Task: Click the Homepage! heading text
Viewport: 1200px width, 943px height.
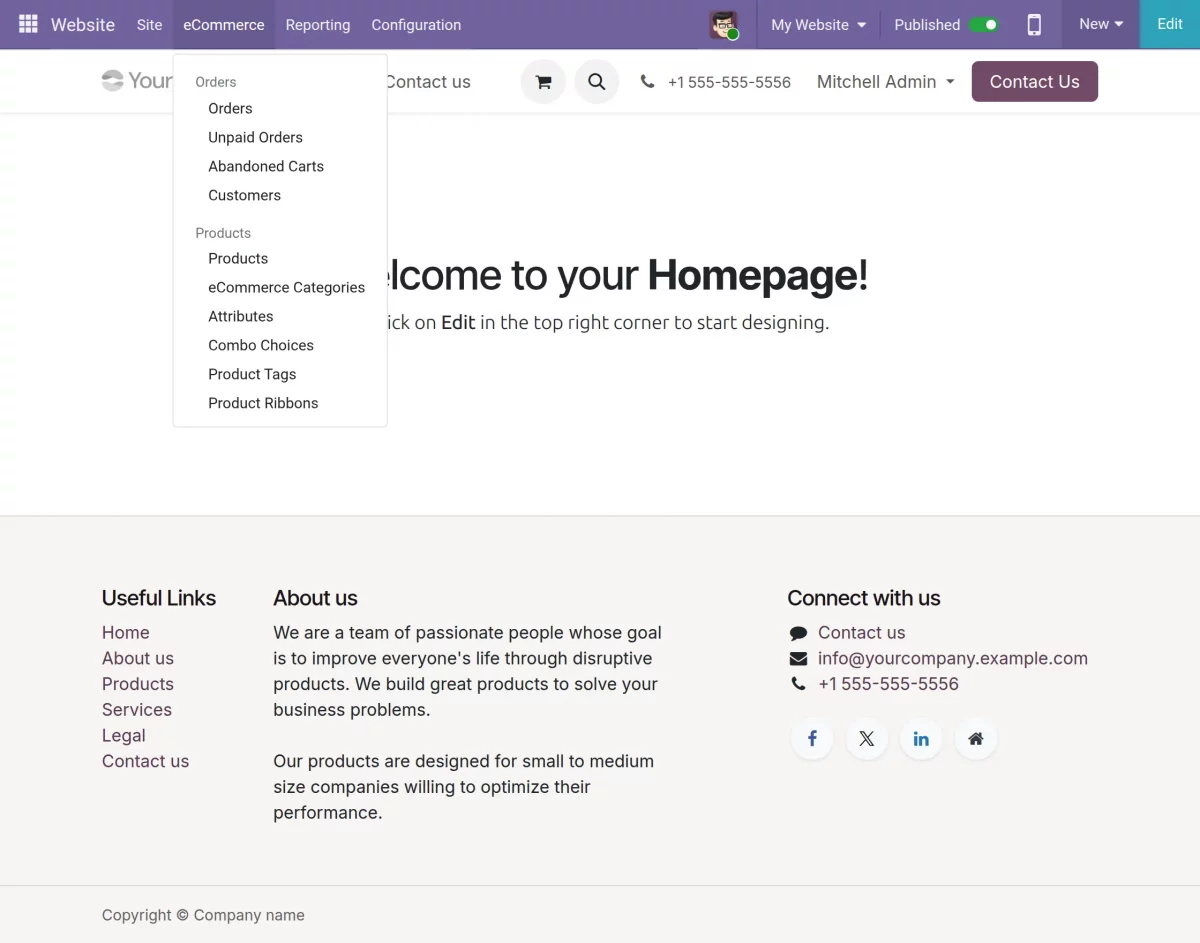Action: coord(758,275)
